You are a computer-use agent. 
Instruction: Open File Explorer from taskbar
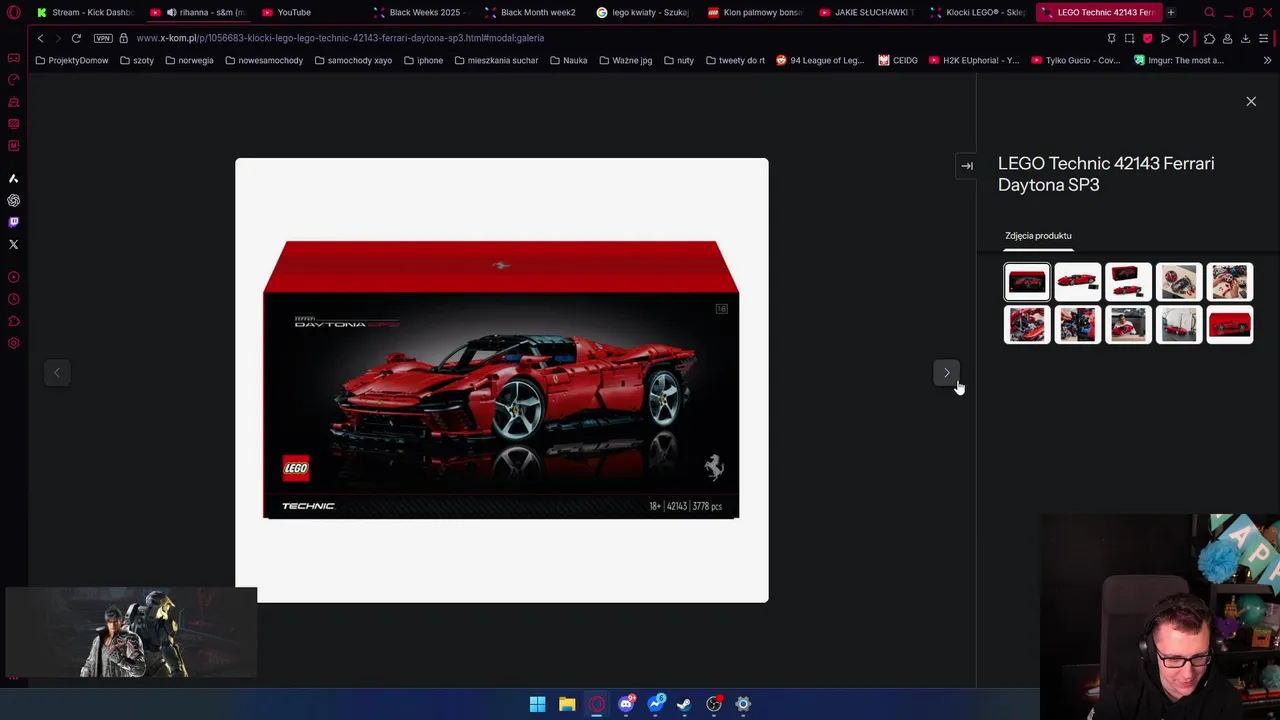click(x=567, y=704)
